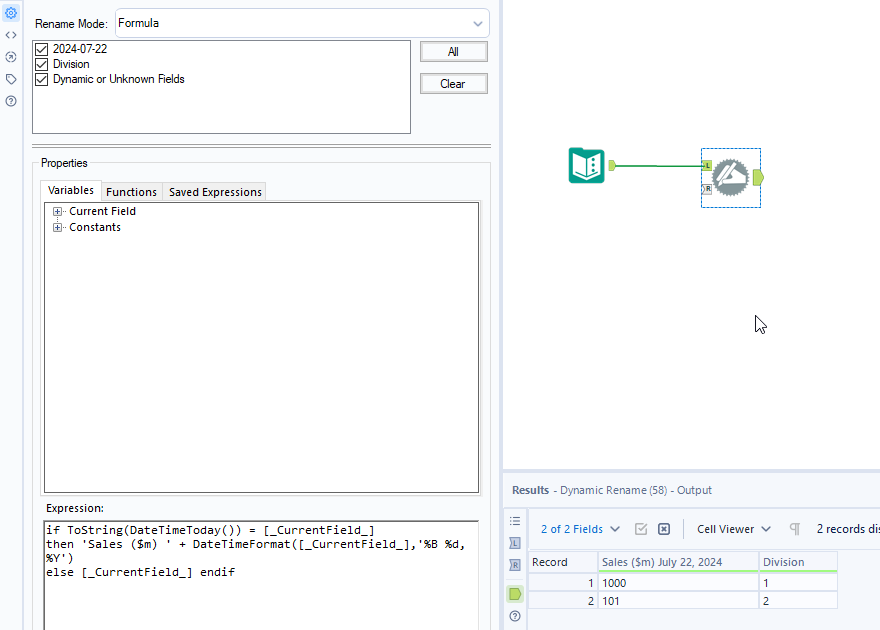Toggle whitespace display with the paragraph mark icon
880x630 pixels.
[795, 528]
